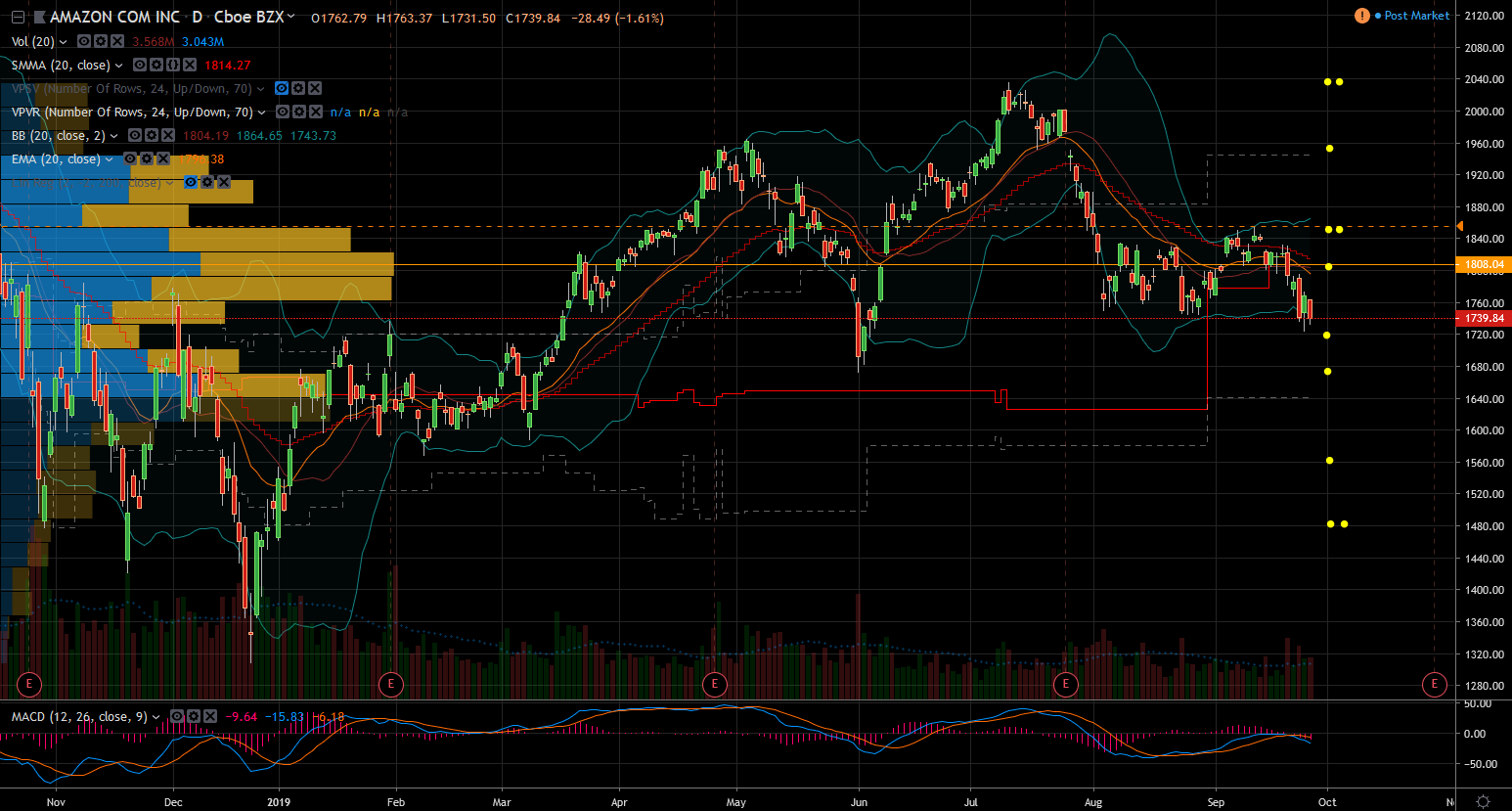Image resolution: width=1512 pixels, height=811 pixels.
Task: Expand the dropdown arrow after Cboe BZX
Action: click(291, 17)
